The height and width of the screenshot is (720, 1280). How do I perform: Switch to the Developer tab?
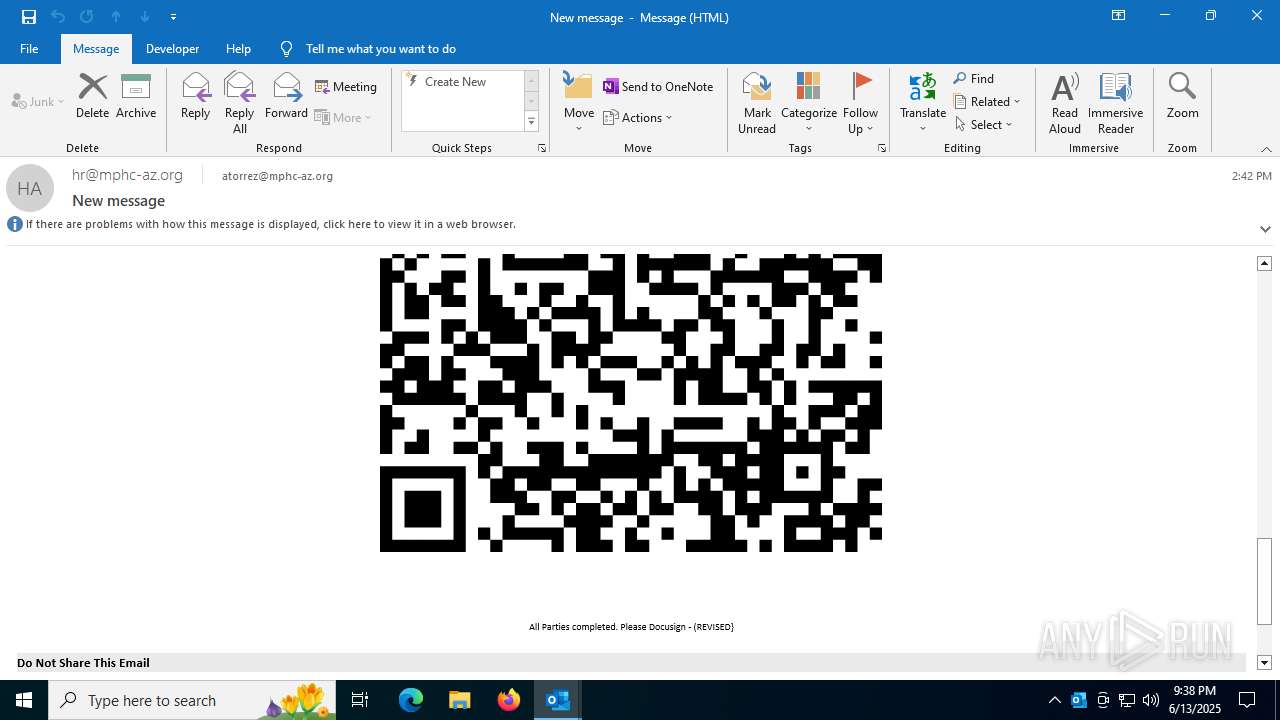coord(172,48)
